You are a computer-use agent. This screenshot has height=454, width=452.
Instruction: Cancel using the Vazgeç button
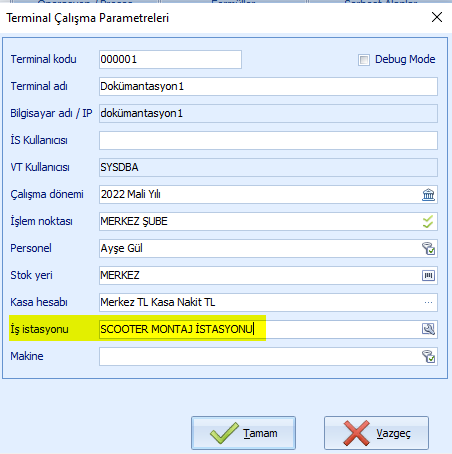[x=376, y=433]
